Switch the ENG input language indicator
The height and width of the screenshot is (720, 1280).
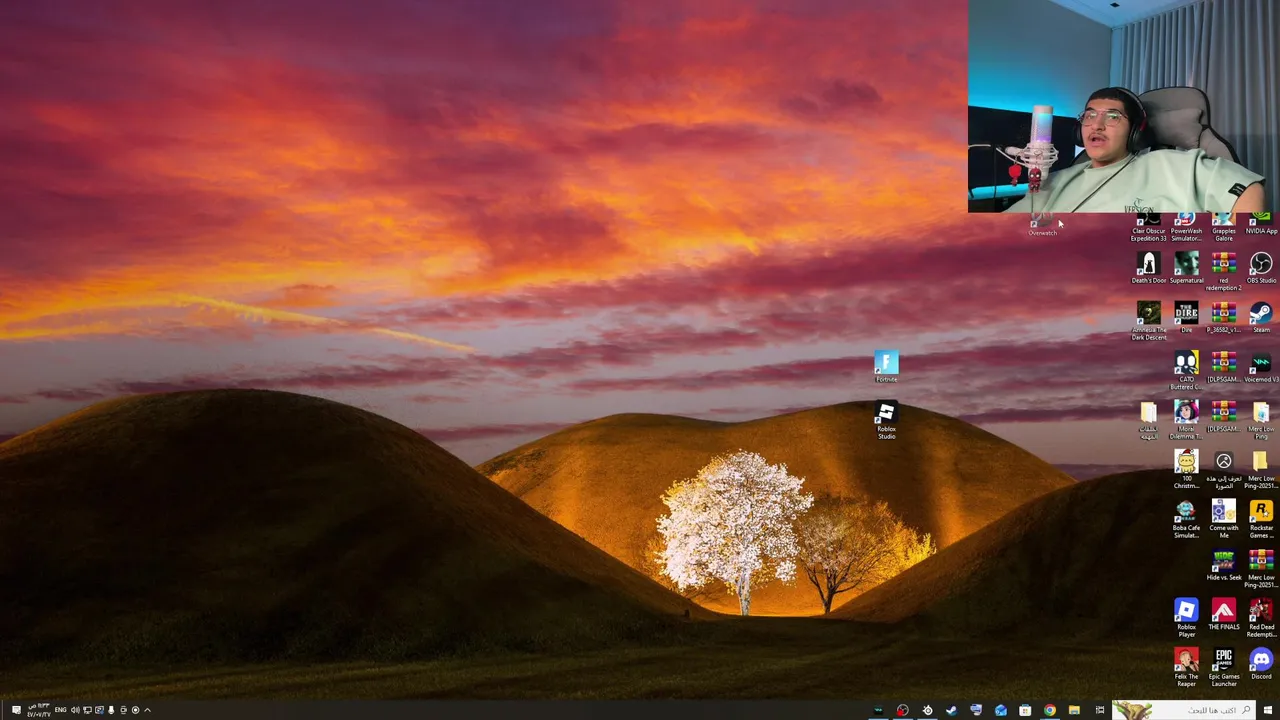coord(61,710)
